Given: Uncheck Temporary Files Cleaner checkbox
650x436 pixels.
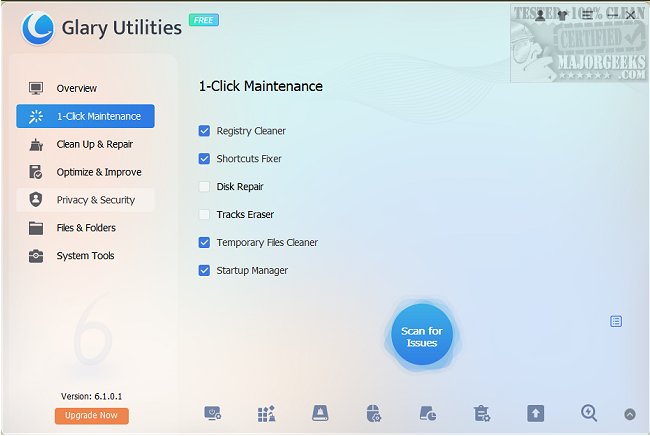Looking at the screenshot, I should tap(204, 242).
